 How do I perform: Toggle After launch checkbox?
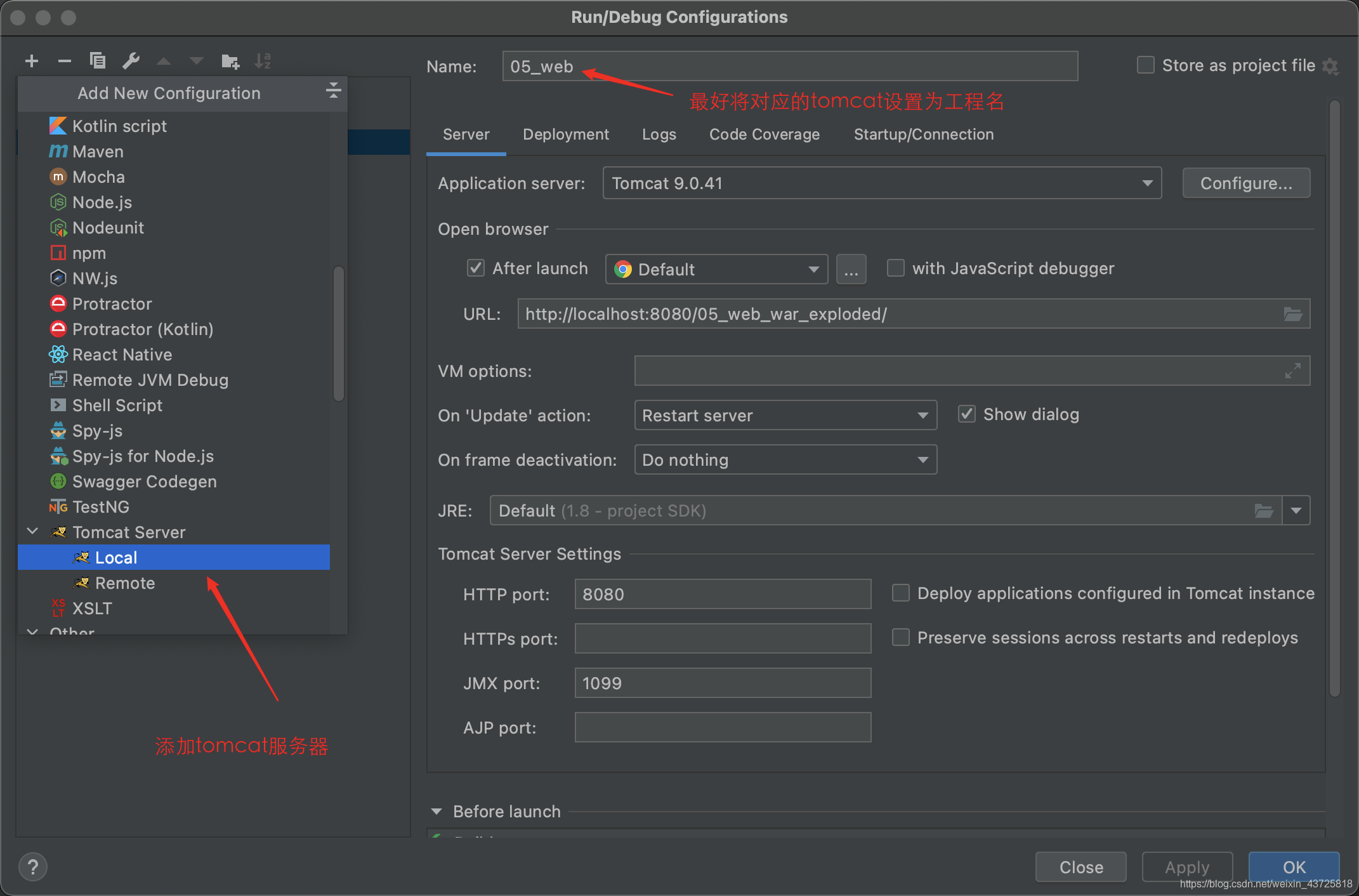click(x=476, y=268)
